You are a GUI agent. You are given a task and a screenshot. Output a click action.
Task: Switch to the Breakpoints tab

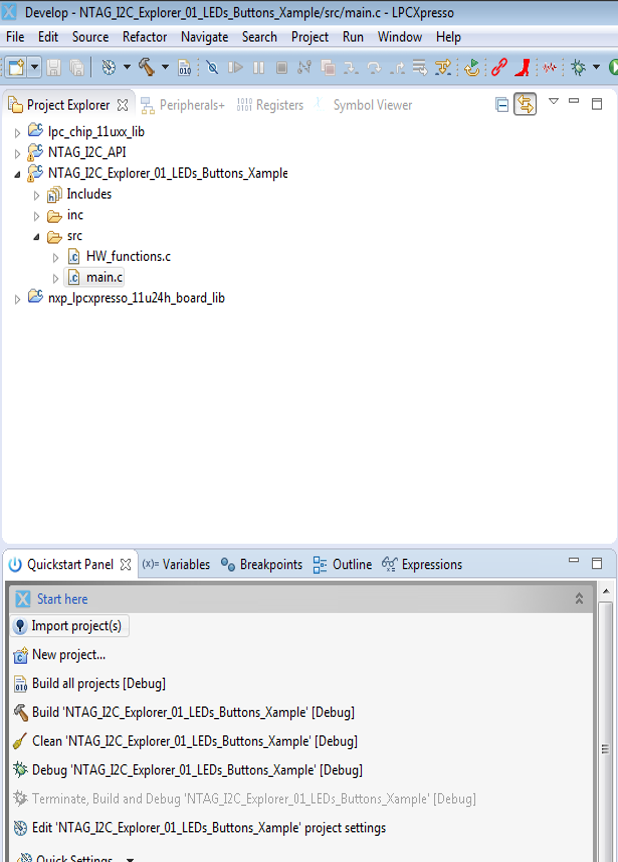(x=261, y=565)
